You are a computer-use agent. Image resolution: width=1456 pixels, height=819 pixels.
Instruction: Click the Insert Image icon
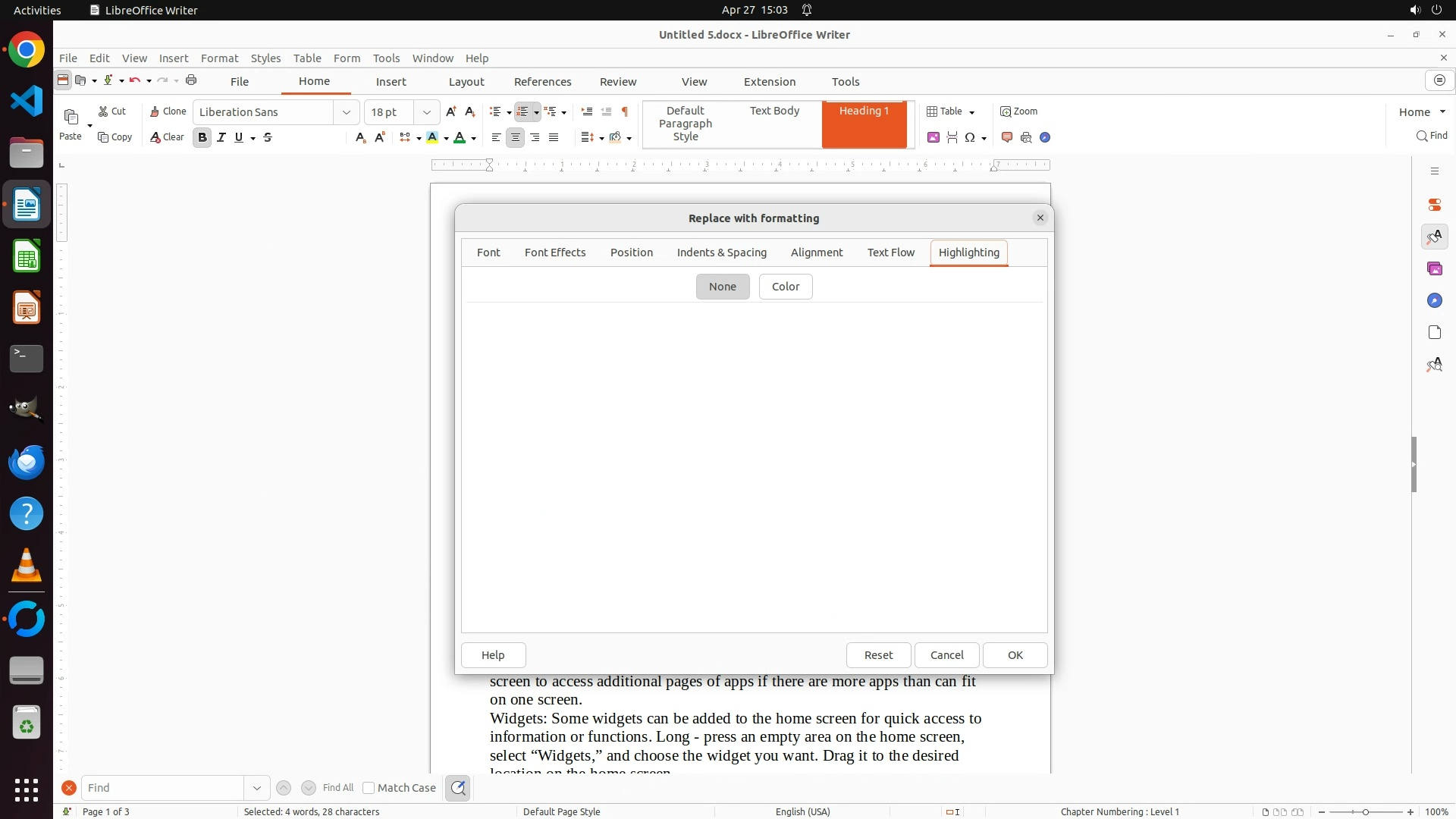(934, 137)
